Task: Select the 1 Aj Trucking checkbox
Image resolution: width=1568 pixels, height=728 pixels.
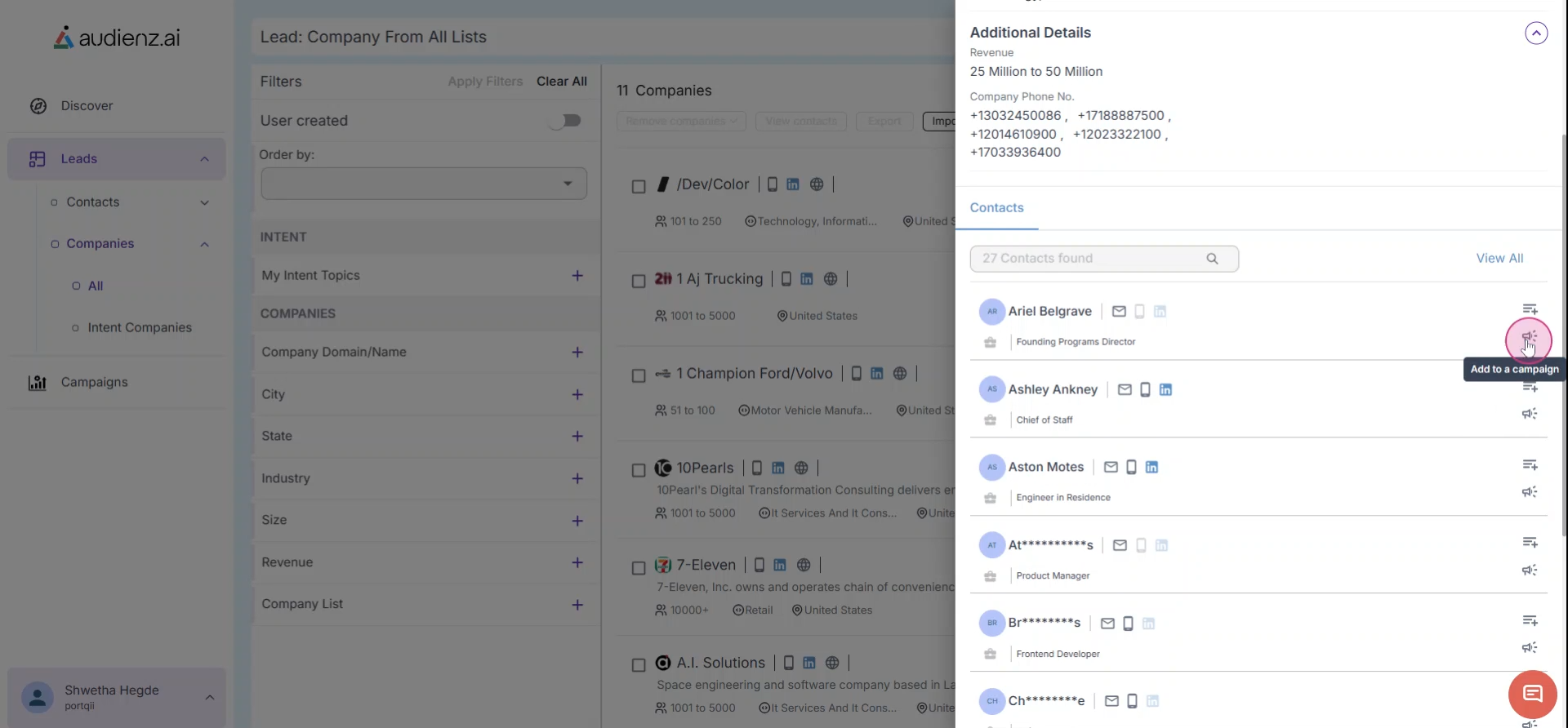Action: click(639, 281)
